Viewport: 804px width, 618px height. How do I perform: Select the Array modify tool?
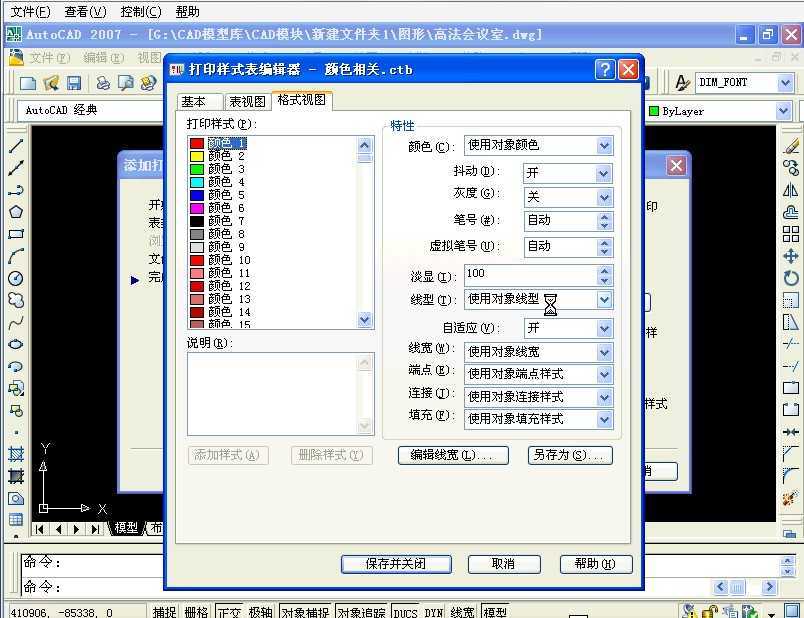(791, 234)
